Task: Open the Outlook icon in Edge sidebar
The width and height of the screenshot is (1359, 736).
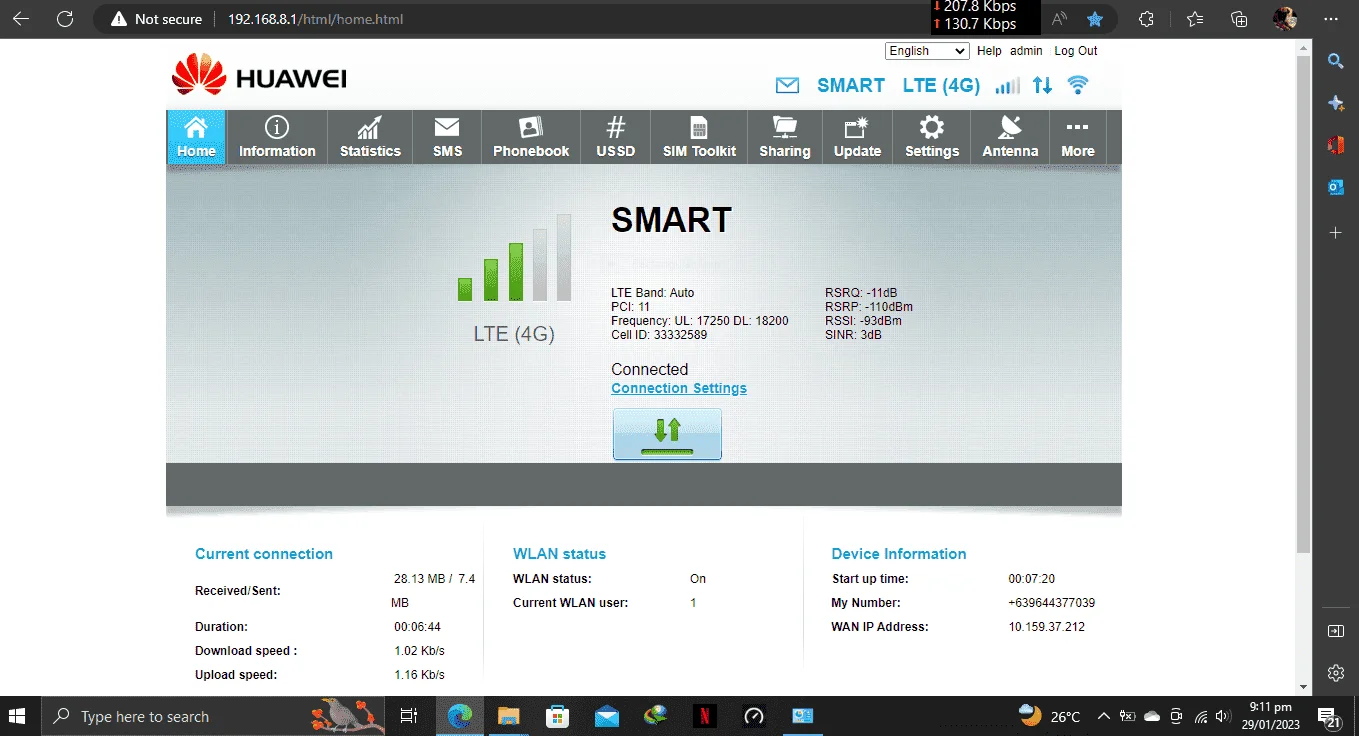Action: click(x=1335, y=187)
